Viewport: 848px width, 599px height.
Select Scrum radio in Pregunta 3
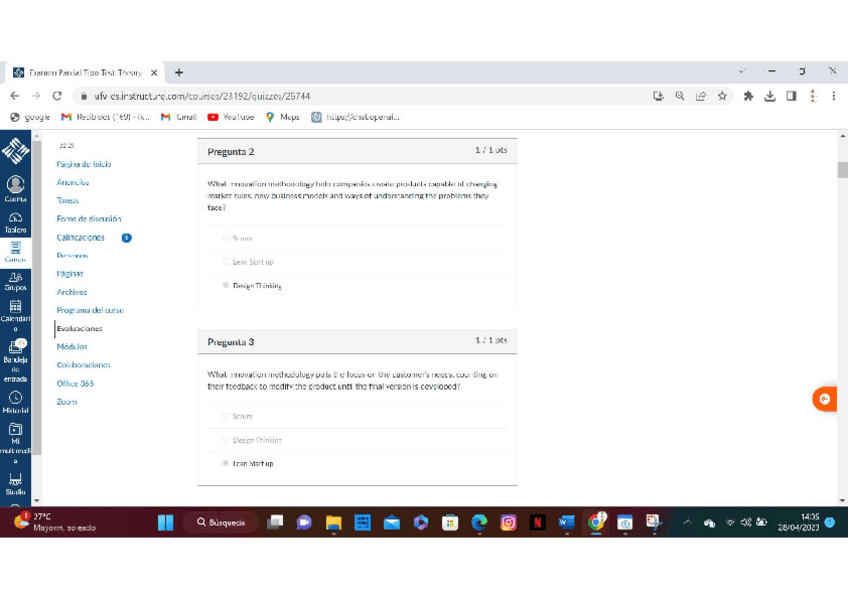pos(226,416)
